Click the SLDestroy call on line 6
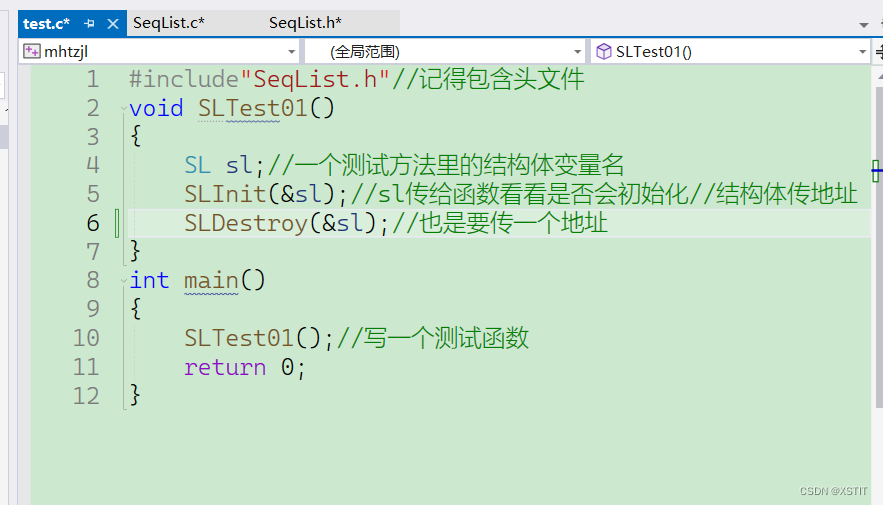883x505 pixels. 246,223
